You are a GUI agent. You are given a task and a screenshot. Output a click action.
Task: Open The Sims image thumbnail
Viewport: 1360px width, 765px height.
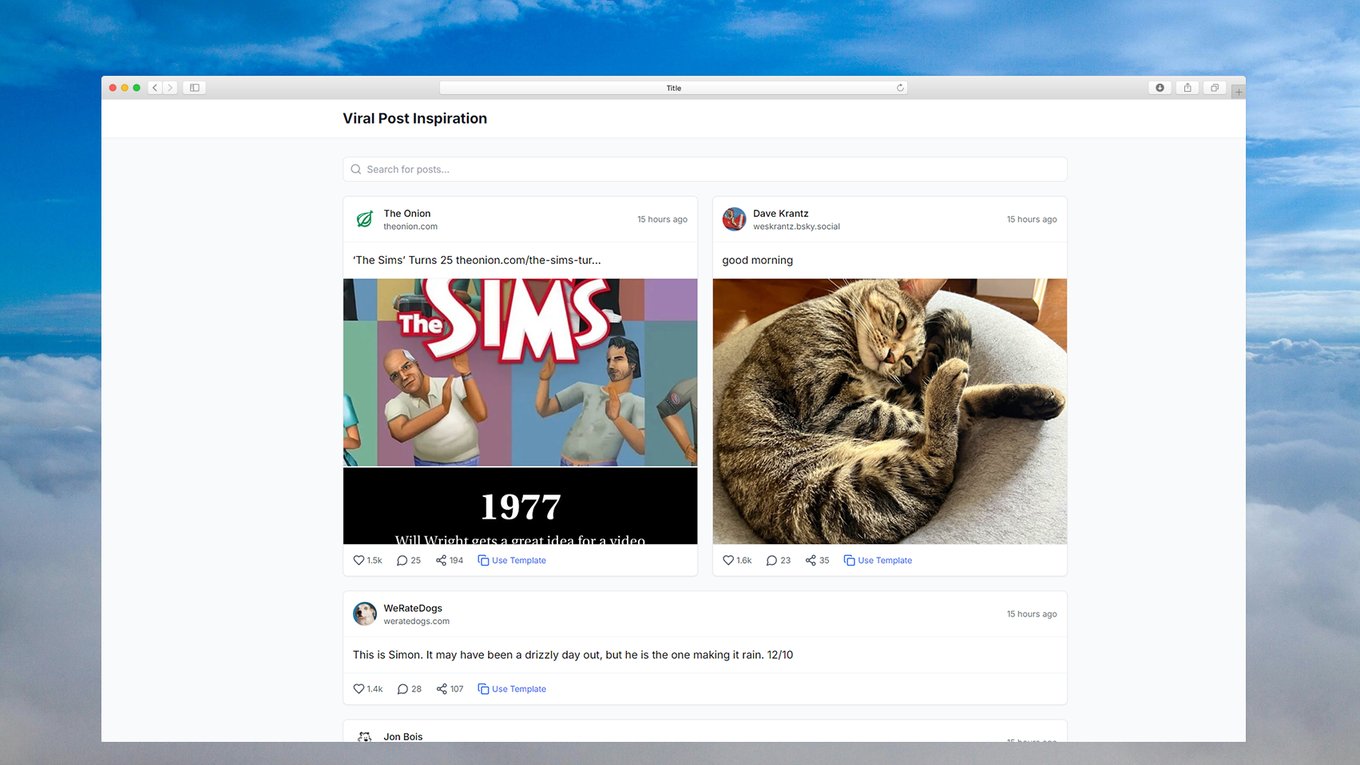(x=520, y=411)
